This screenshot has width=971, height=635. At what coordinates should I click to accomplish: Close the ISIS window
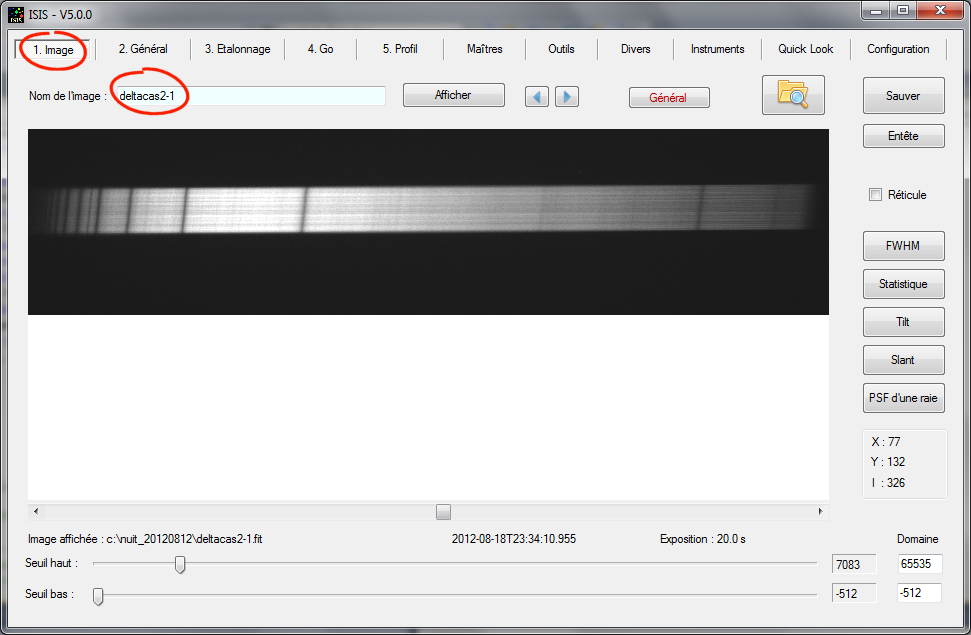click(x=940, y=11)
